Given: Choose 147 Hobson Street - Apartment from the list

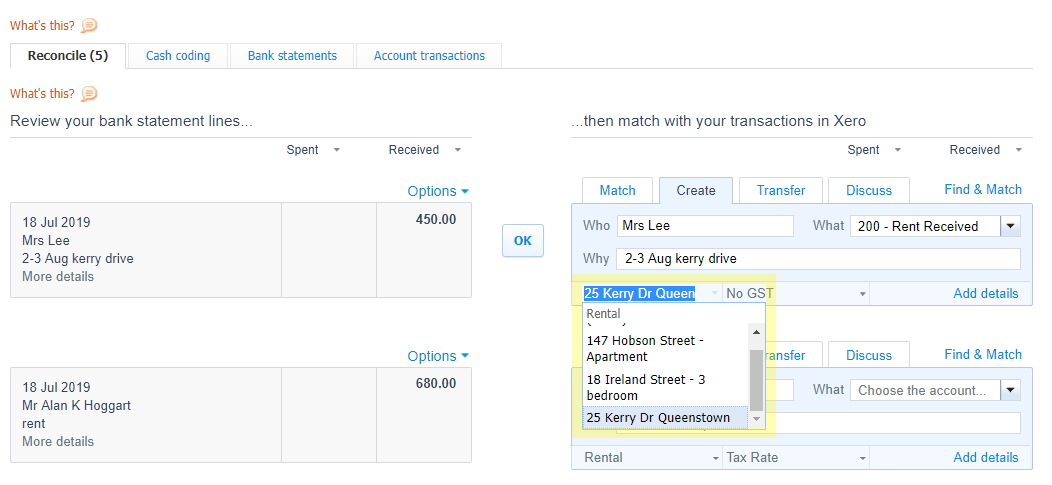Looking at the screenshot, I should [664, 349].
